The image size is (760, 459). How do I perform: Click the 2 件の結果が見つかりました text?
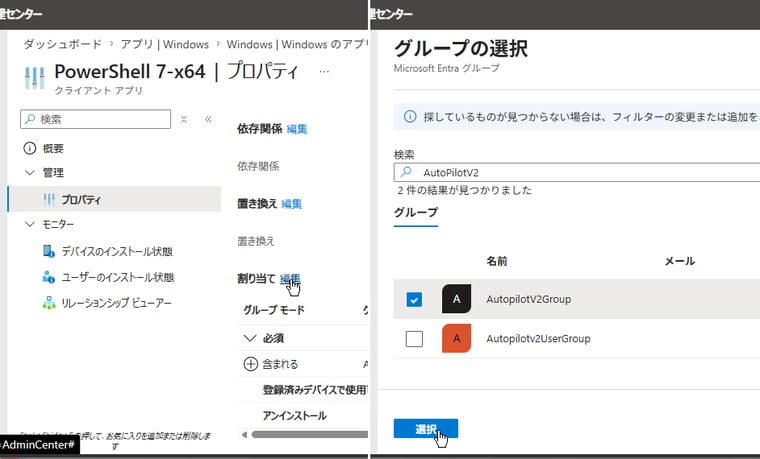click(x=465, y=190)
